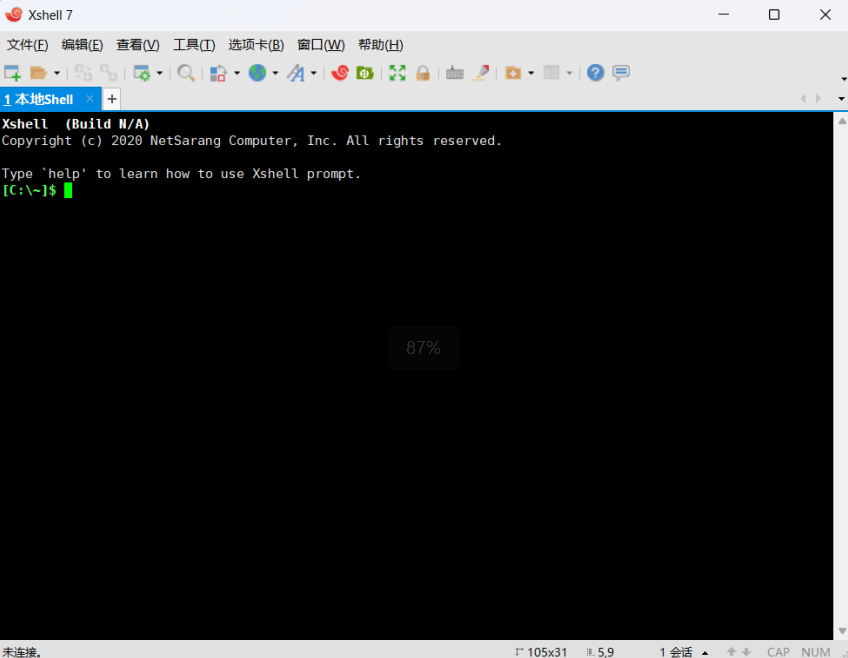Open the 工具 menu
The width and height of the screenshot is (848, 658).
pos(193,45)
